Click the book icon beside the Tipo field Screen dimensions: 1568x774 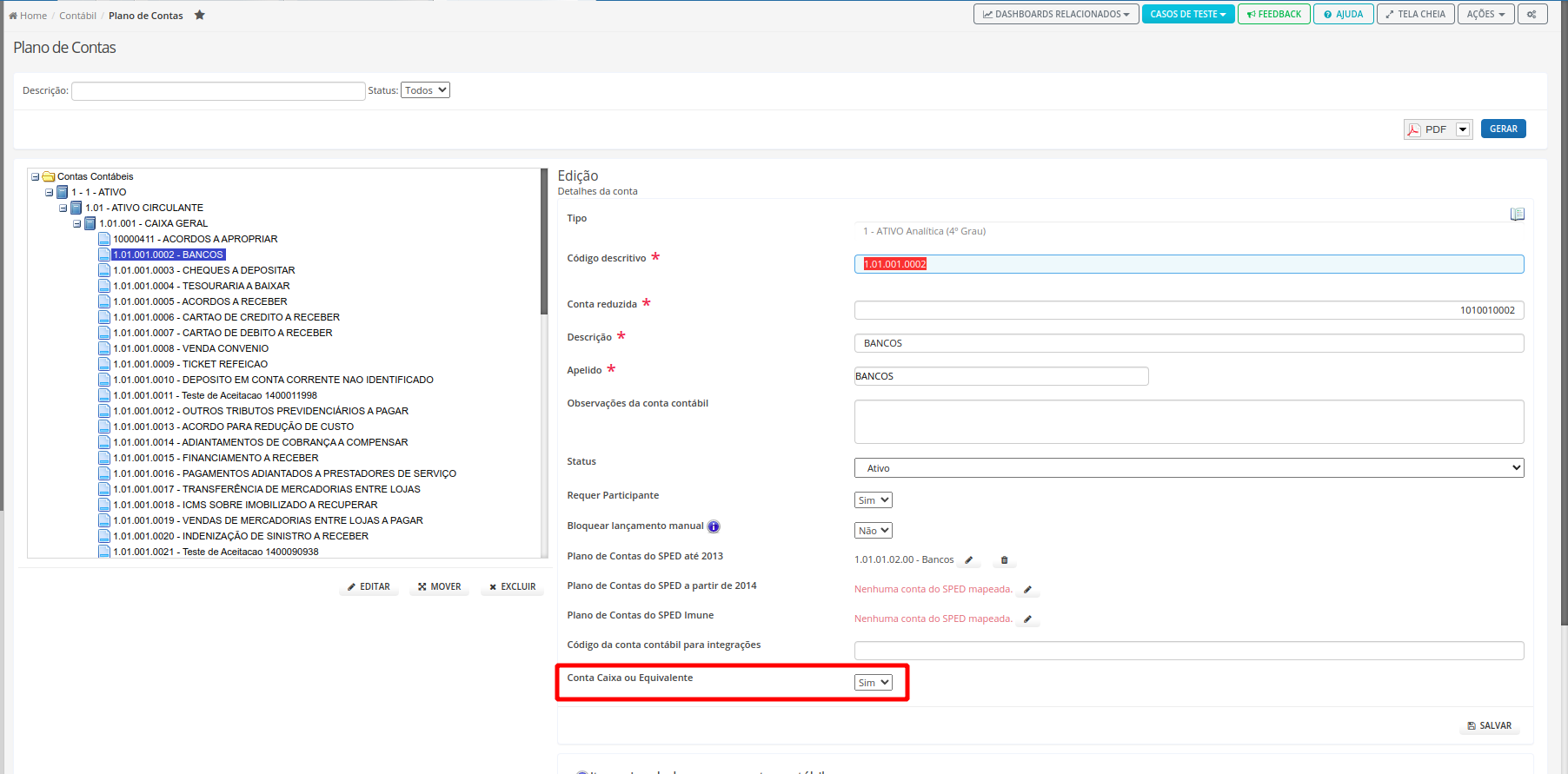tap(1517, 215)
